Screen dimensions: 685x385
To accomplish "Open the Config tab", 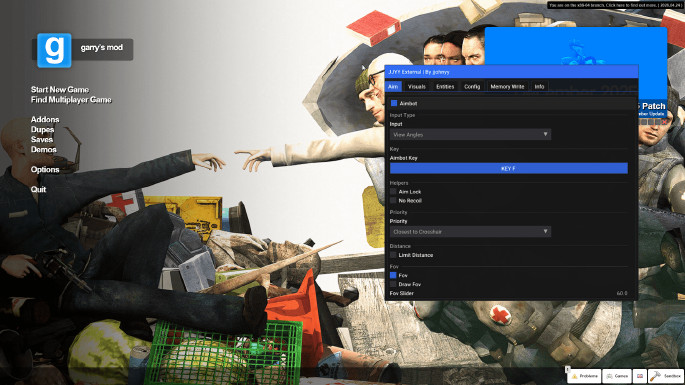I will click(472, 87).
